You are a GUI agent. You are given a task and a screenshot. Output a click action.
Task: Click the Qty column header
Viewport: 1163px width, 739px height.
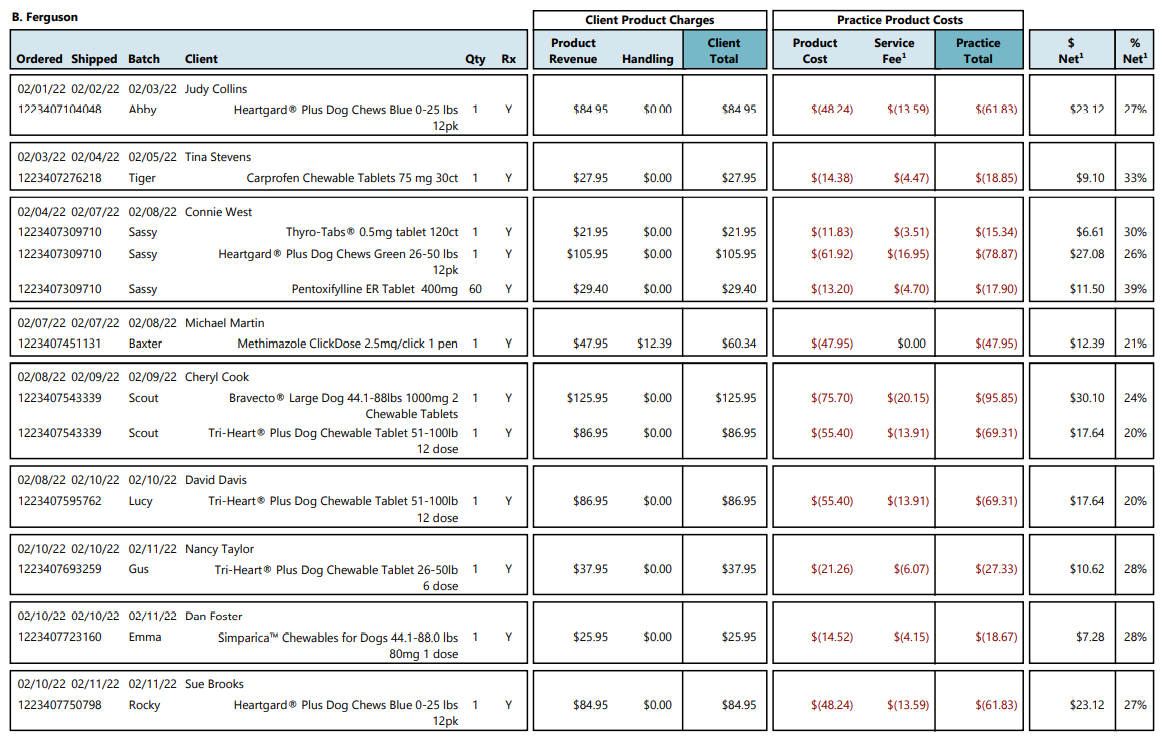[475, 59]
